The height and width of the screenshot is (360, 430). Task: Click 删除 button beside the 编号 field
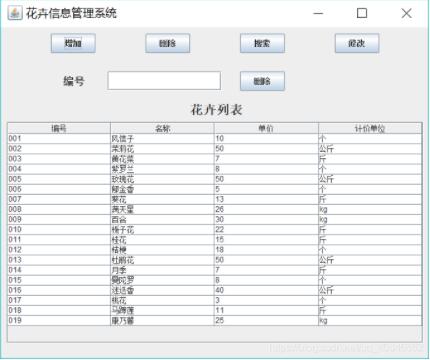click(262, 81)
